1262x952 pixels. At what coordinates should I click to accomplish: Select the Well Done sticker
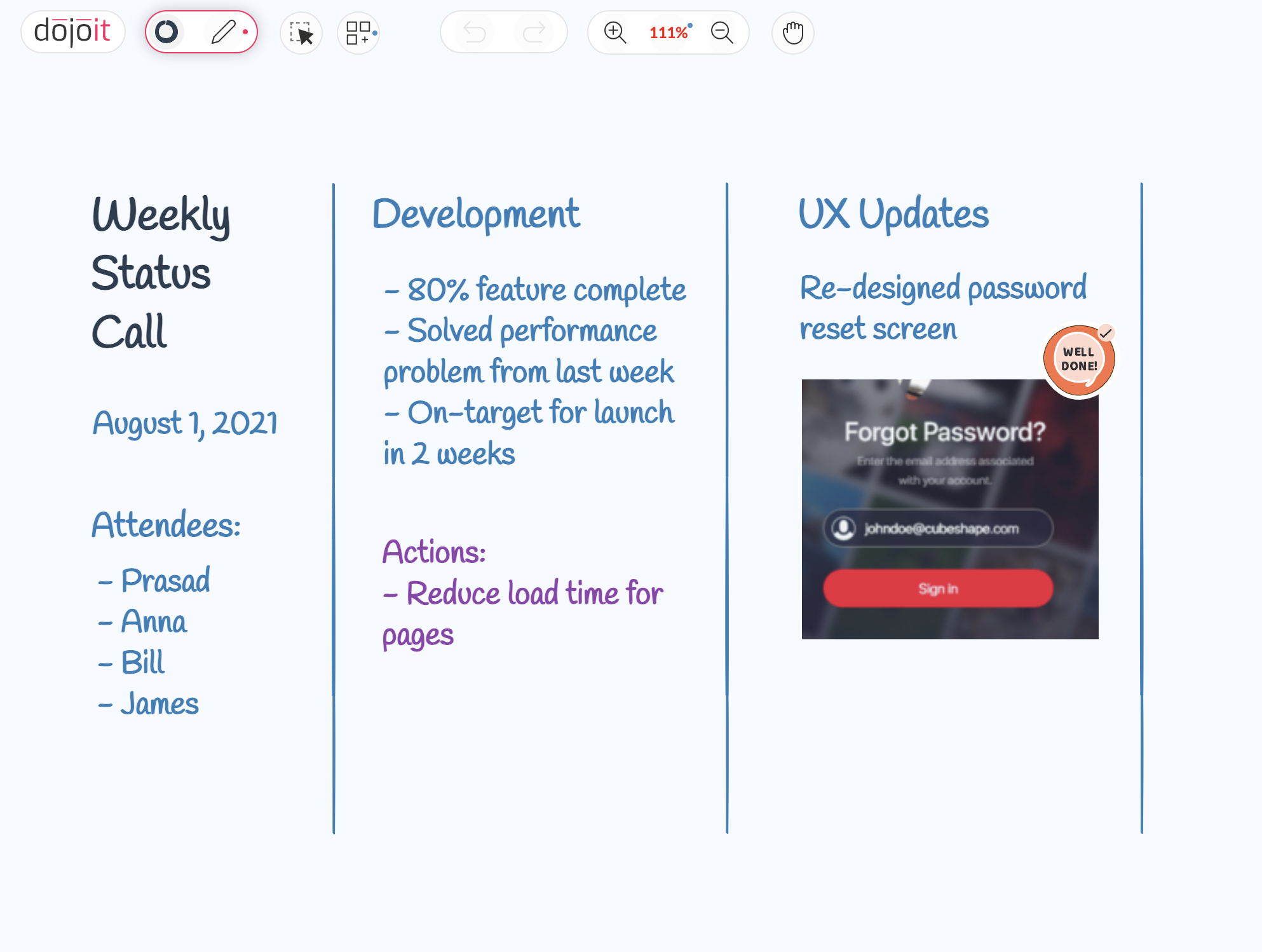[1078, 359]
